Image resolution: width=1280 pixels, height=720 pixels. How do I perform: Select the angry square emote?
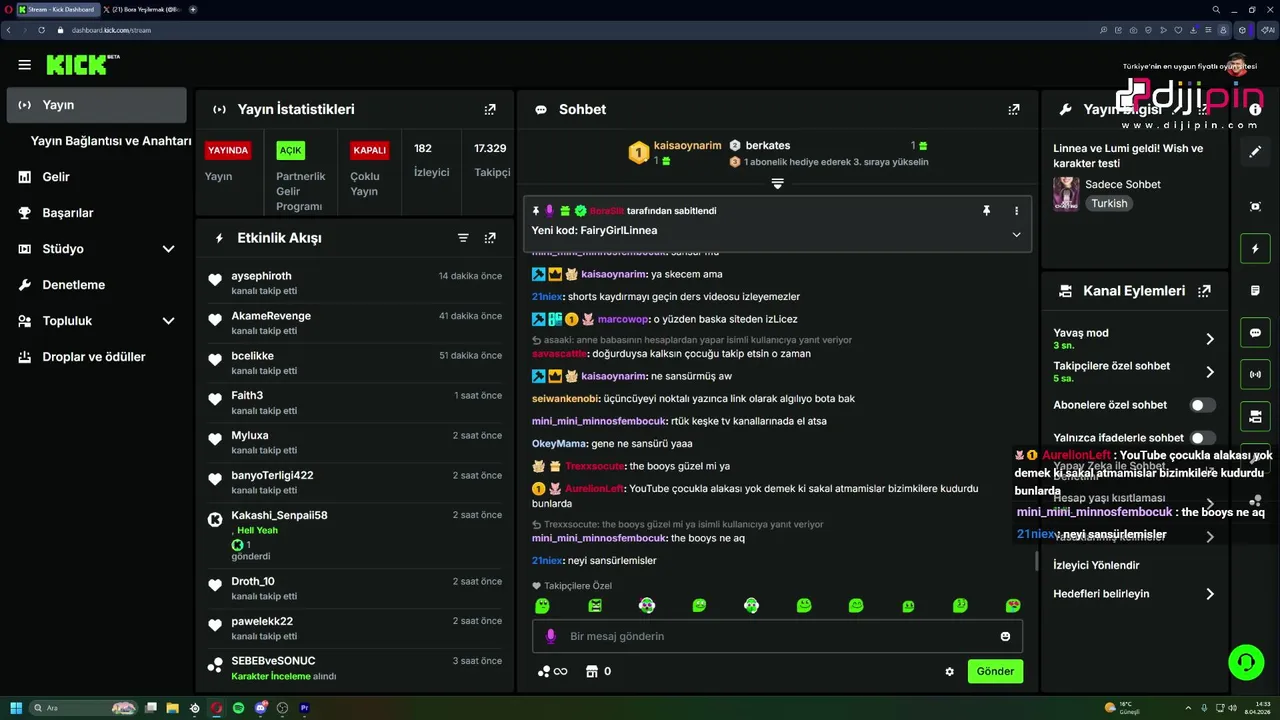[595, 605]
